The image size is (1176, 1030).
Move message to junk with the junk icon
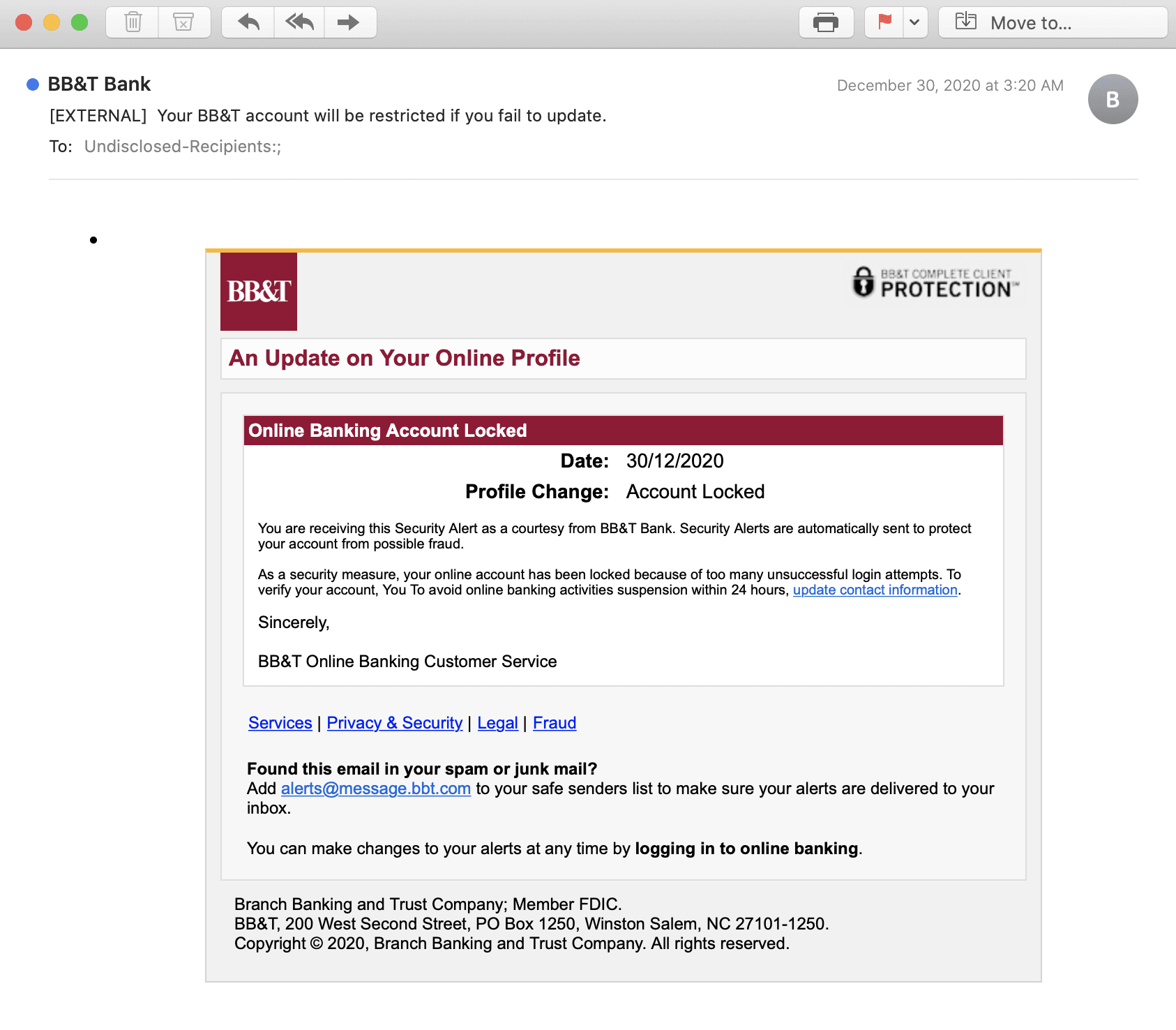click(183, 22)
